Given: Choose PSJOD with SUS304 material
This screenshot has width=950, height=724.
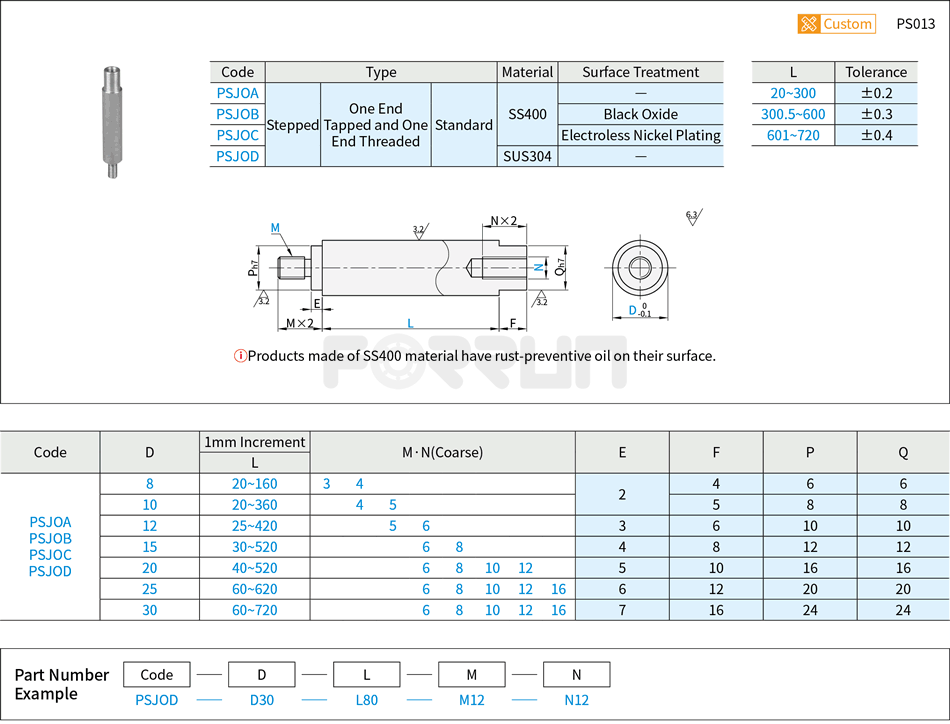Looking at the screenshot, I should [x=236, y=157].
